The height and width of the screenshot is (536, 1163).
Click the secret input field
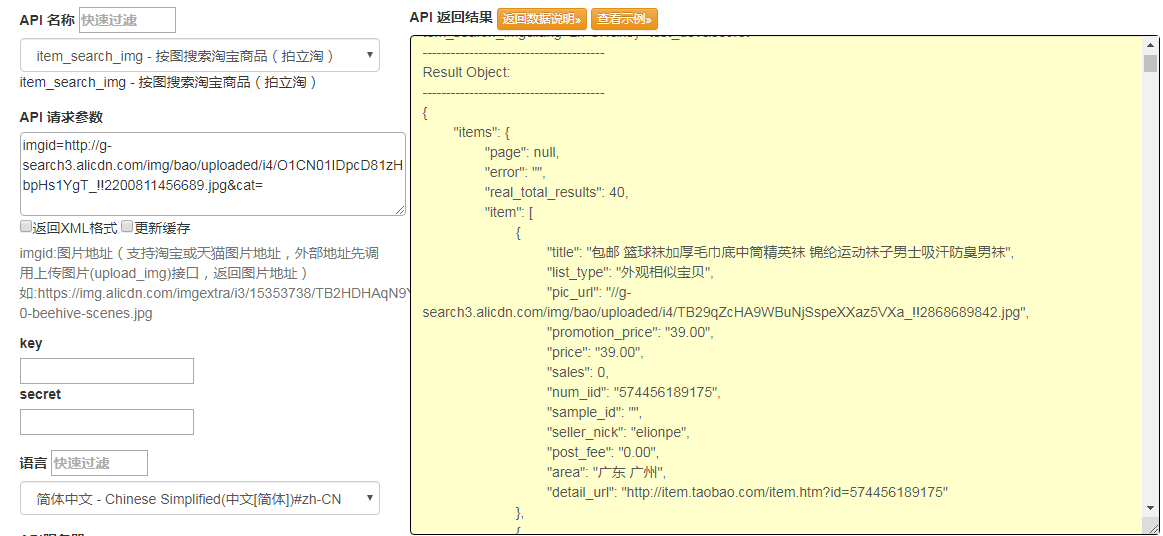pos(107,422)
